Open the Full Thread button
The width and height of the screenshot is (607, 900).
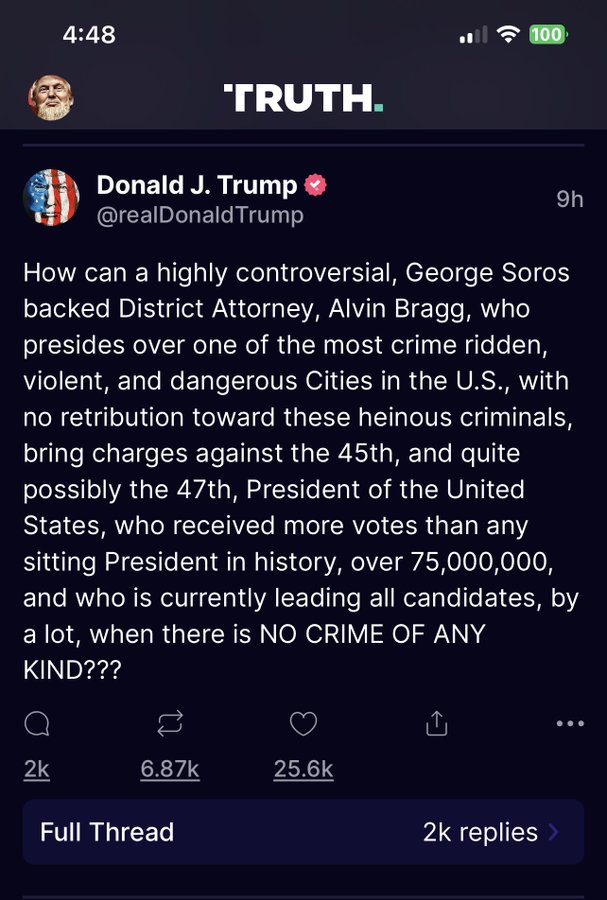(x=107, y=832)
